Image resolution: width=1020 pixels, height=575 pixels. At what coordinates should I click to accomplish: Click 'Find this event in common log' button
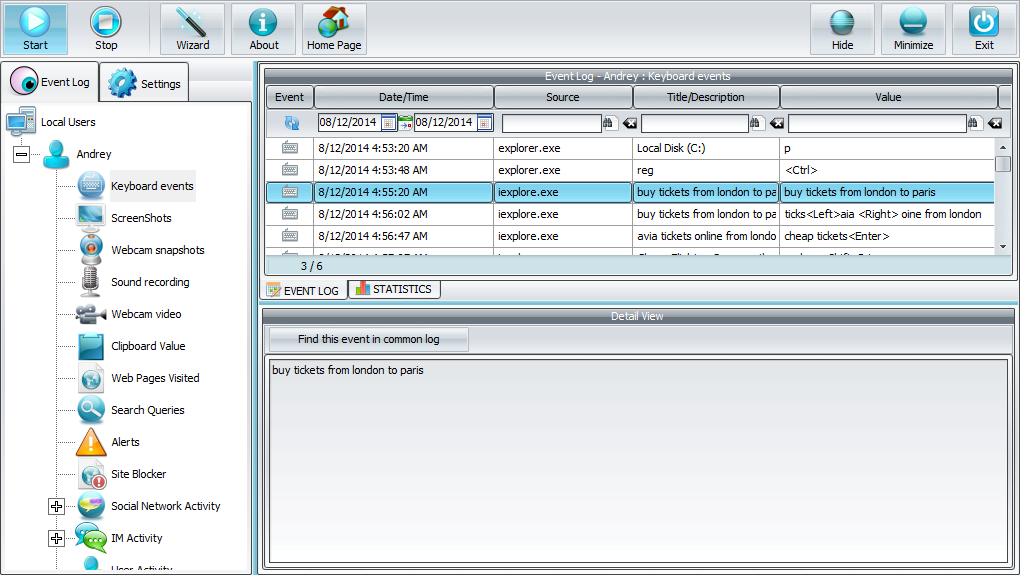pyautogui.click(x=369, y=339)
